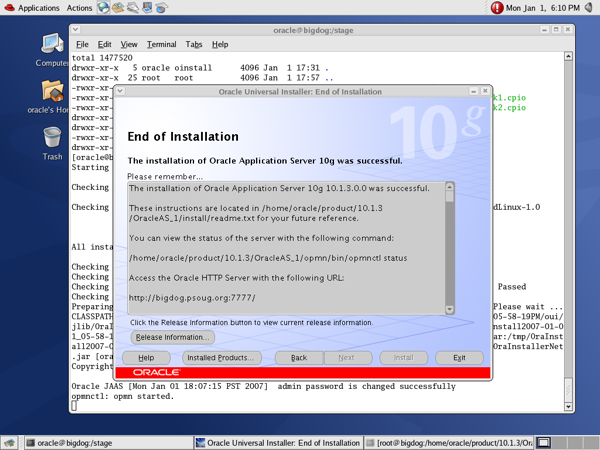Maximize the terminal window

[556, 29]
